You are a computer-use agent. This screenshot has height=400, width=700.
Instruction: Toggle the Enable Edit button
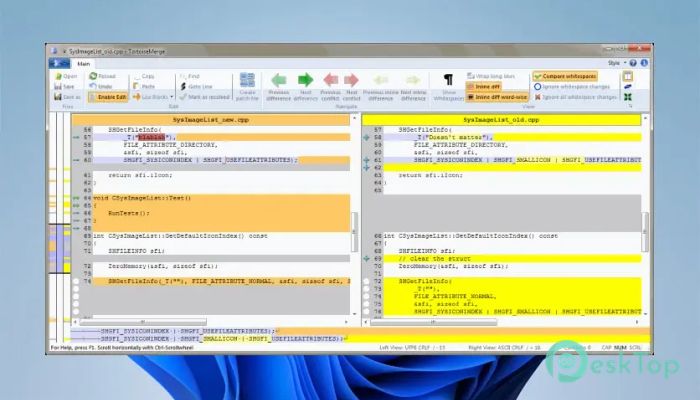pos(108,97)
